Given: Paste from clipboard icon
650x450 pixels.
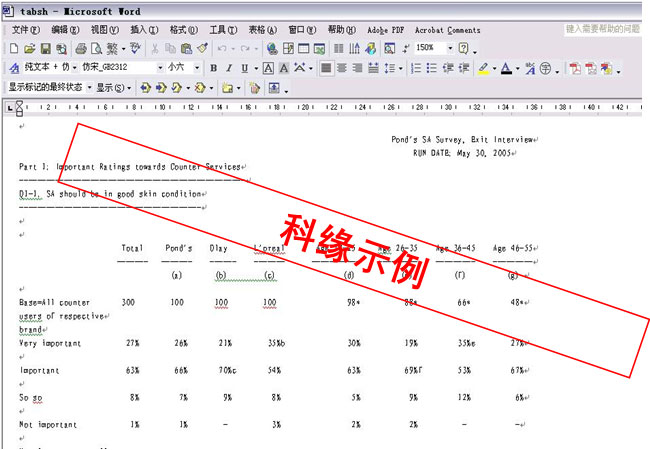Looking at the screenshot, I should pos(187,48).
